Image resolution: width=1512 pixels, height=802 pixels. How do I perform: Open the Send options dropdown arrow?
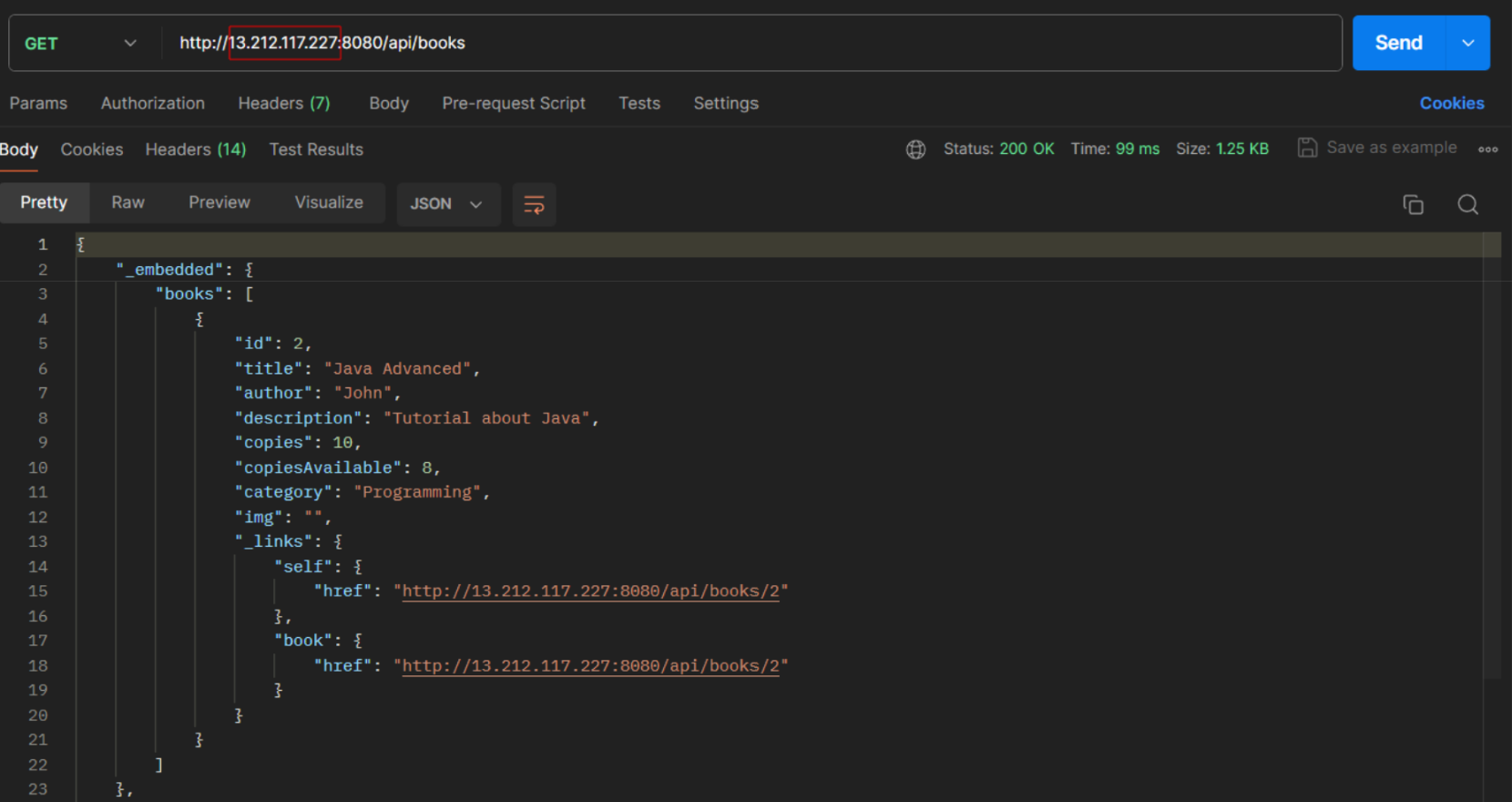[1468, 43]
